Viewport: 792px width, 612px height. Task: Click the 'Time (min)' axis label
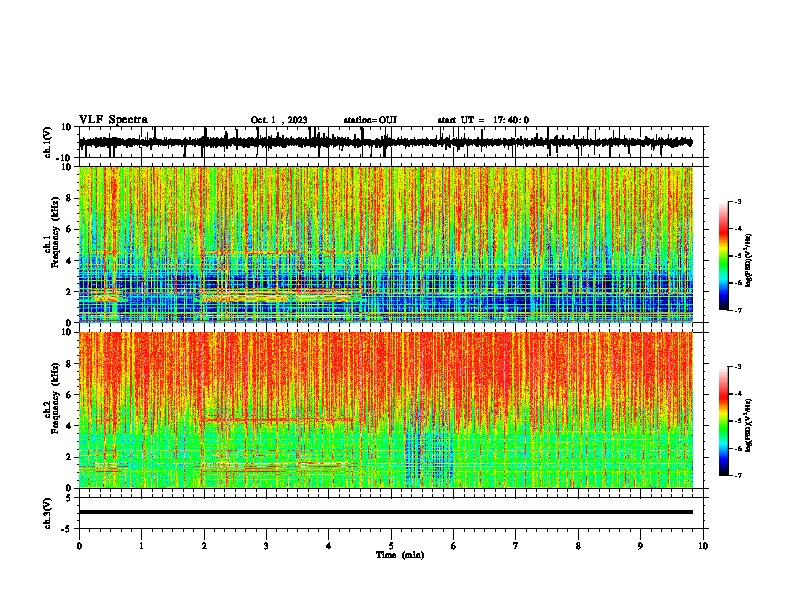pos(400,555)
